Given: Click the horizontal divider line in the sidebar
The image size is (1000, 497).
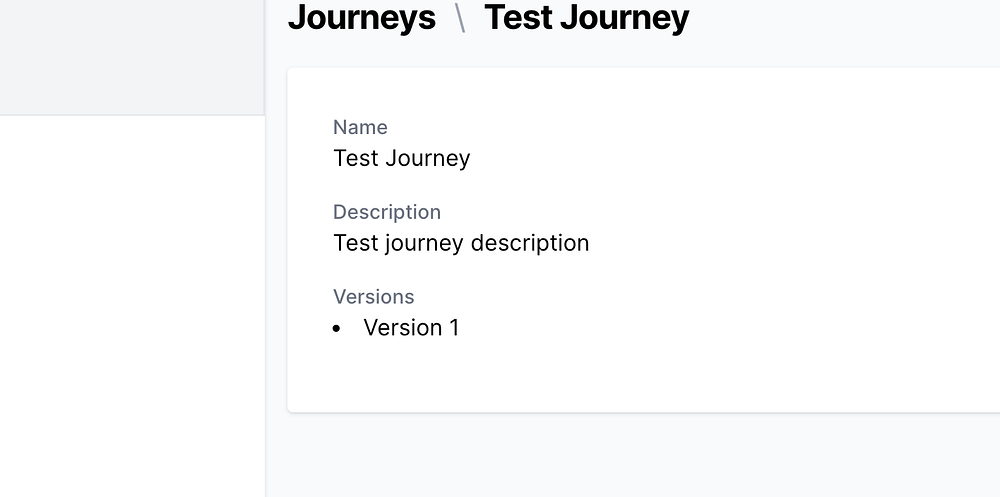Looking at the screenshot, I should (130, 115).
